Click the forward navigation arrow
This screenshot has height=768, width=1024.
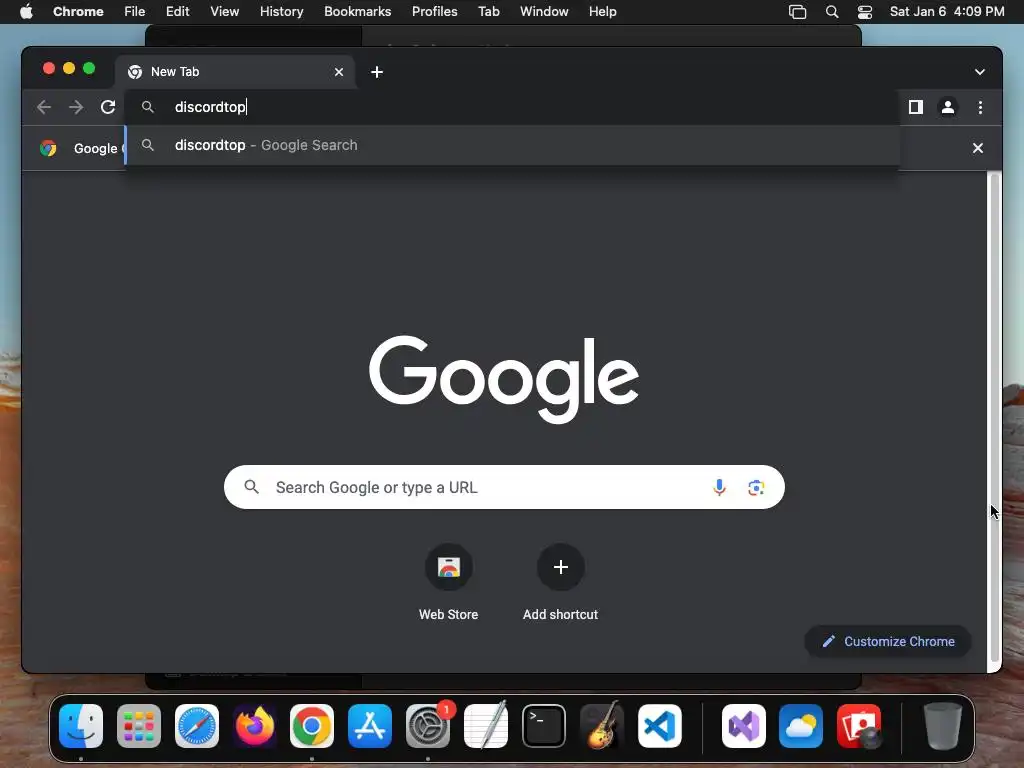(76, 107)
